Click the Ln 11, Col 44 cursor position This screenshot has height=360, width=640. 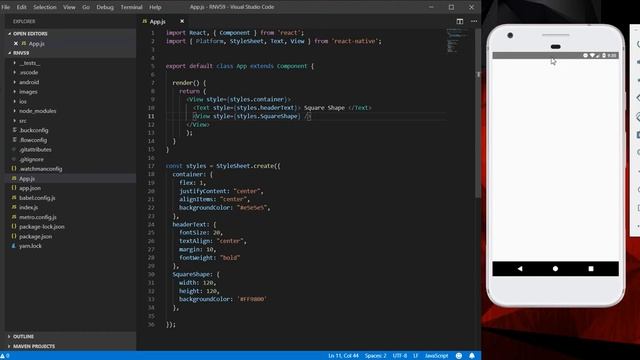click(343, 356)
